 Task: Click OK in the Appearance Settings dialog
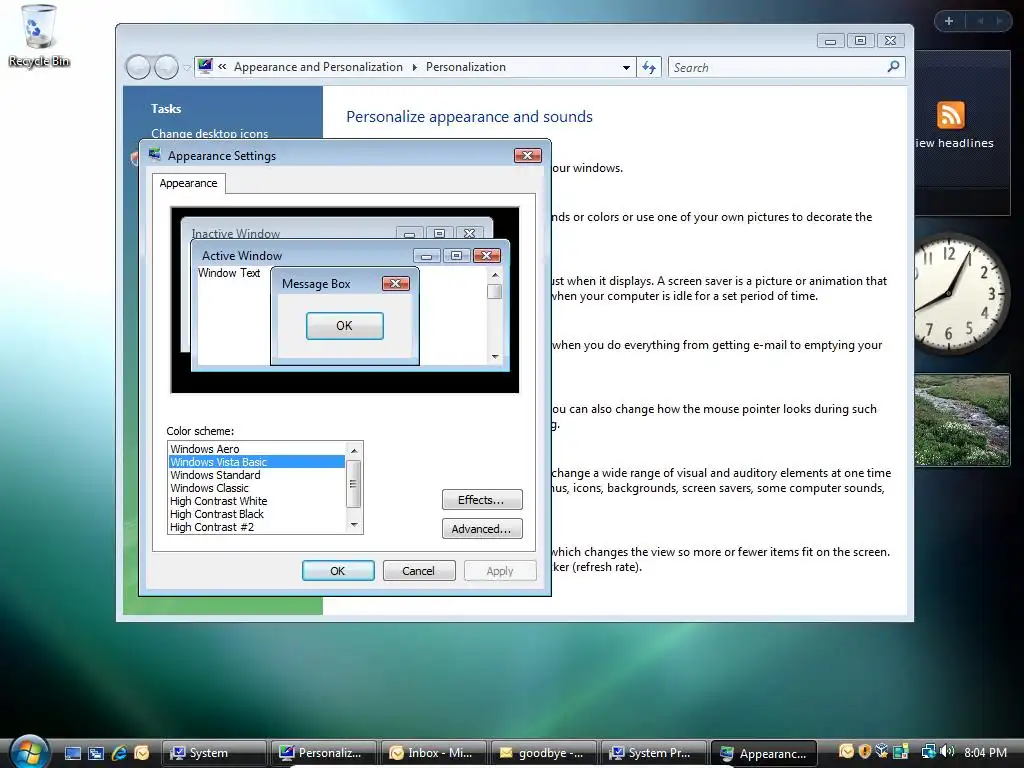338,571
